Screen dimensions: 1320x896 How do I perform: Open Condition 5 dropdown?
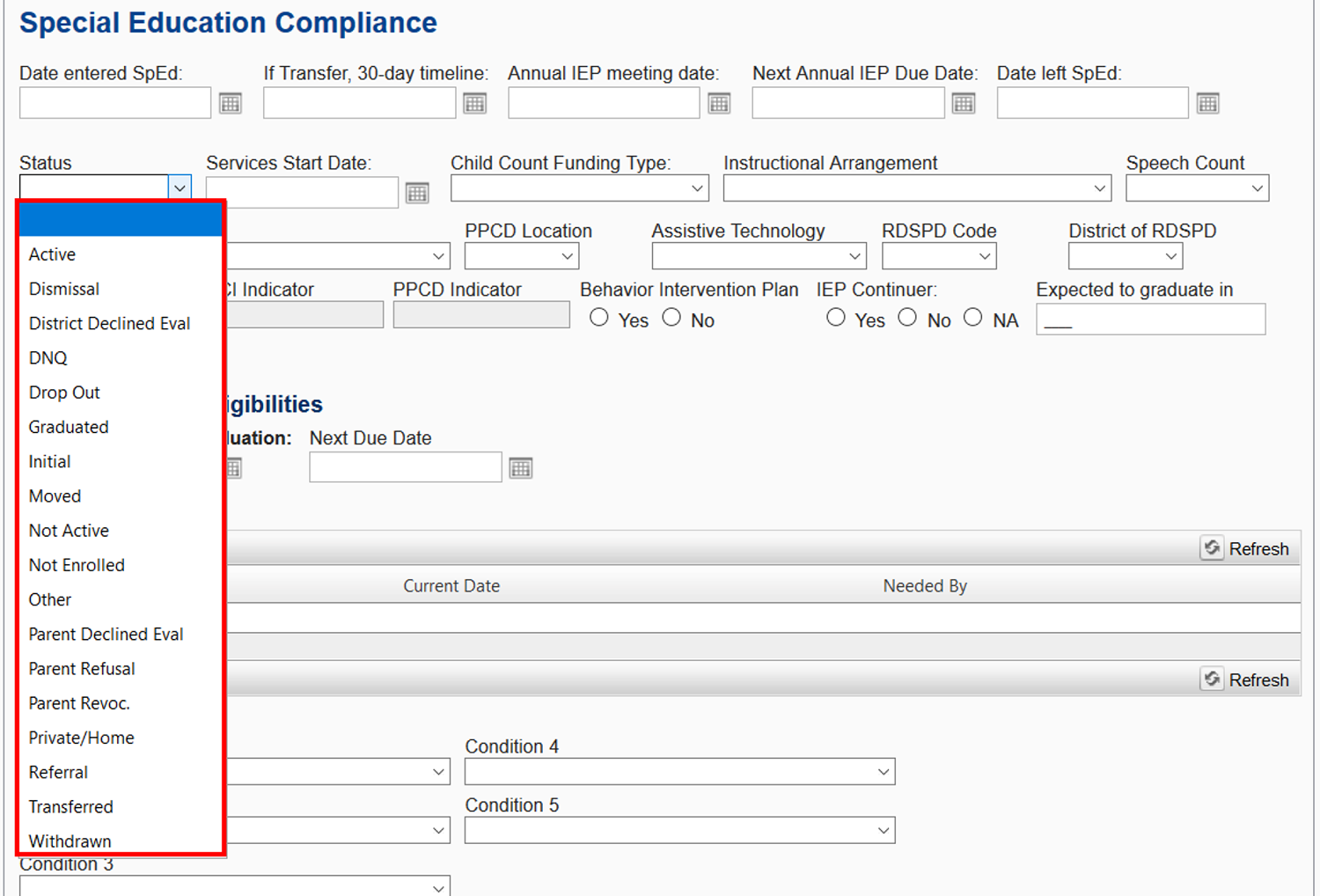680,831
